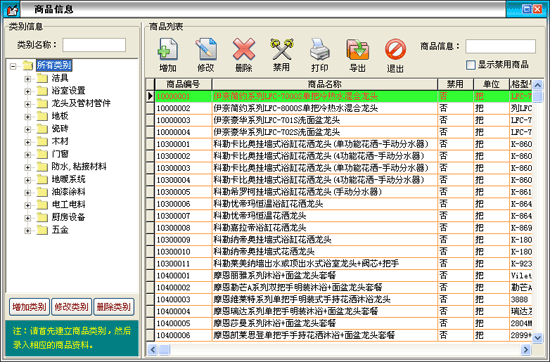Click the horizontal scrollbar right arrow

click(x=525, y=349)
